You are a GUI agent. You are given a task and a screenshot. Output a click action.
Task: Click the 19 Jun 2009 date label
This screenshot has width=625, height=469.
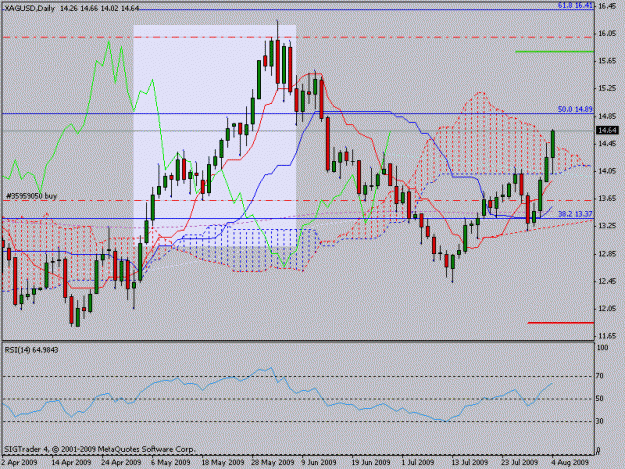pyautogui.click(x=371, y=462)
